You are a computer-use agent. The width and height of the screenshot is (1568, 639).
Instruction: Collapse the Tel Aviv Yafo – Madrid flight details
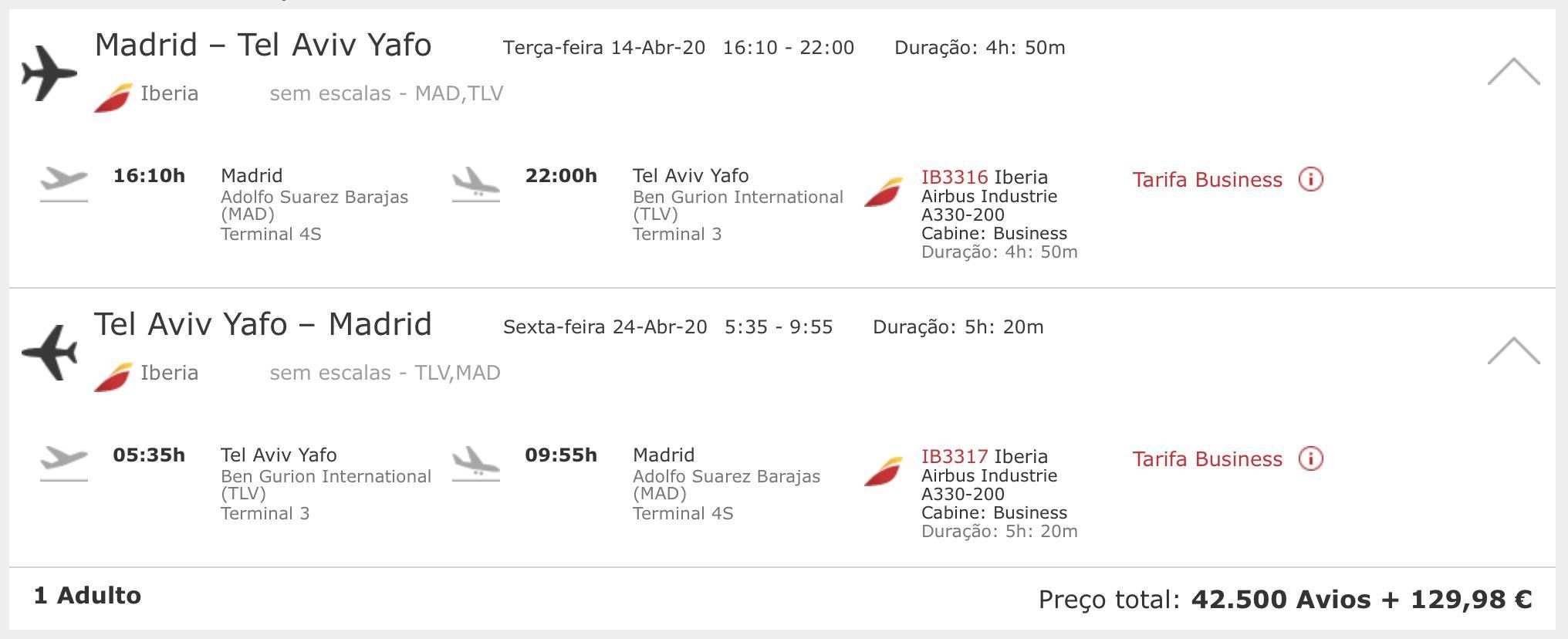(1513, 351)
